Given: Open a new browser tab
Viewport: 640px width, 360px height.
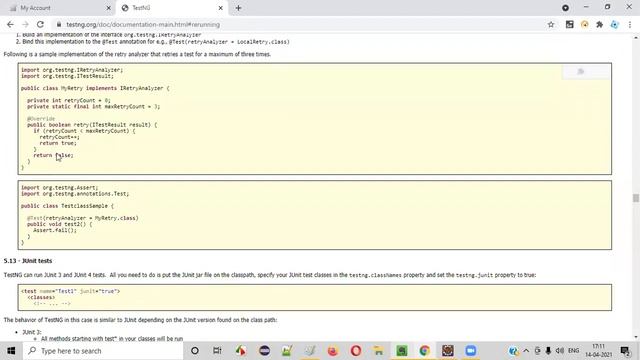Looking at the screenshot, I should (x=238, y=8).
